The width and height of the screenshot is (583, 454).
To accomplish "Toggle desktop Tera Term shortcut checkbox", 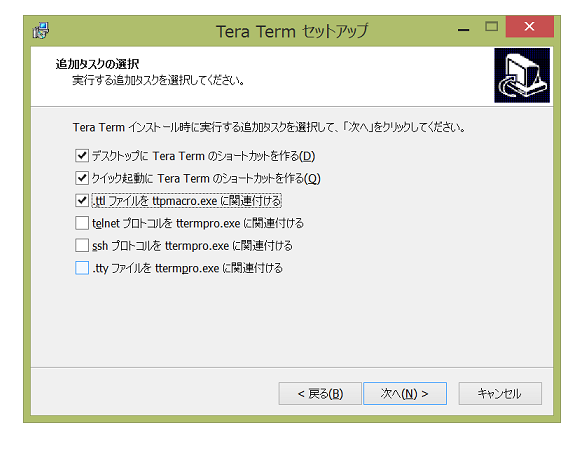I will (82, 156).
